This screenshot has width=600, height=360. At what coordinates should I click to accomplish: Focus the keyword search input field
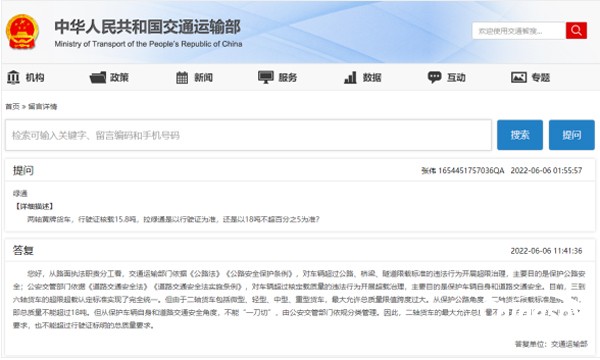click(x=248, y=135)
